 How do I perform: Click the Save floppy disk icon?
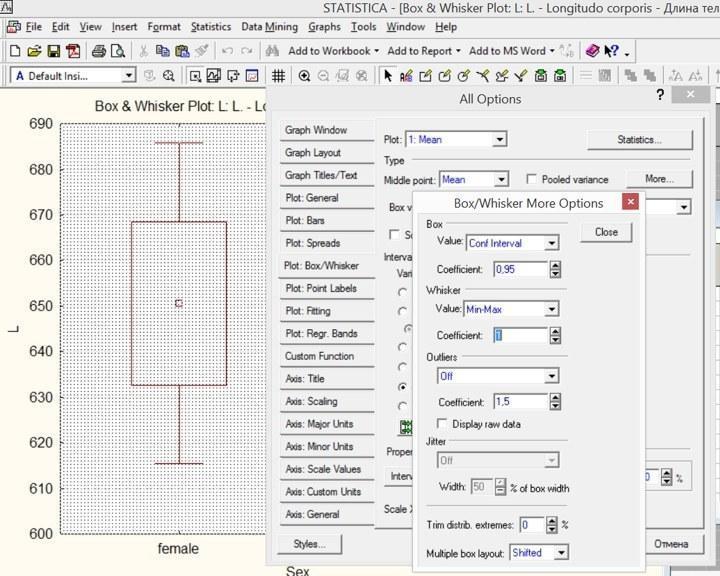tap(54, 50)
